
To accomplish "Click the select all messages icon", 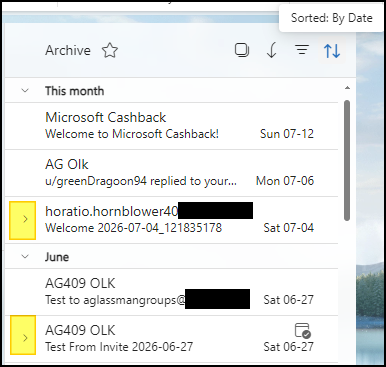I will tap(242, 50).
